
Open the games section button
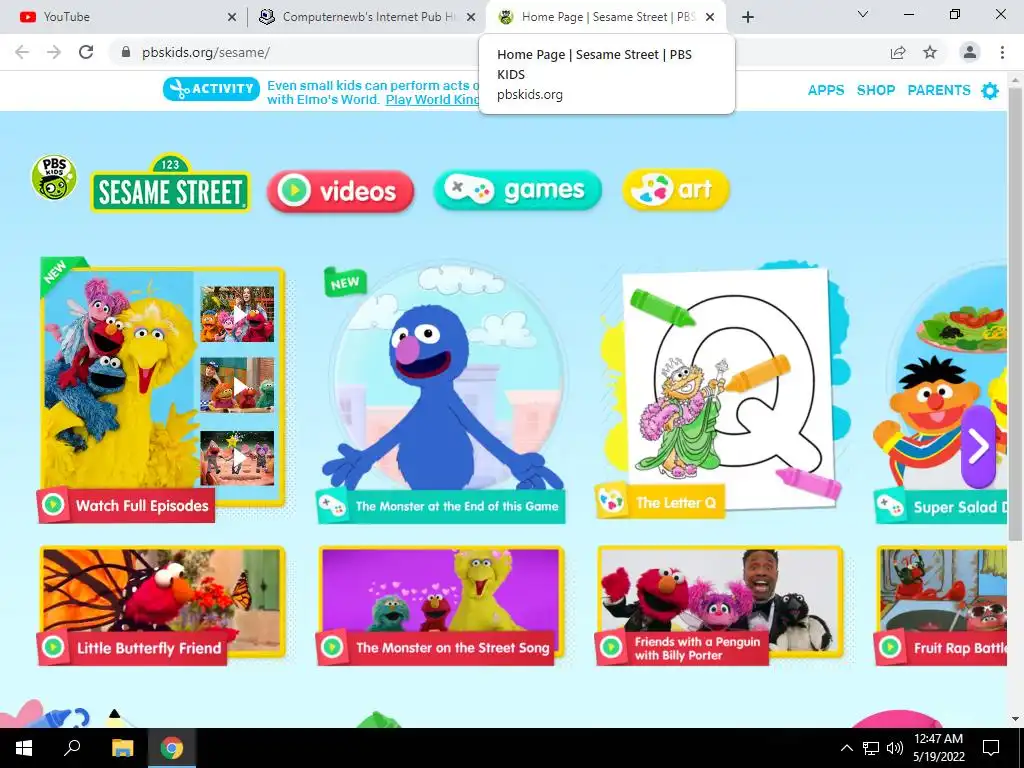click(x=517, y=190)
